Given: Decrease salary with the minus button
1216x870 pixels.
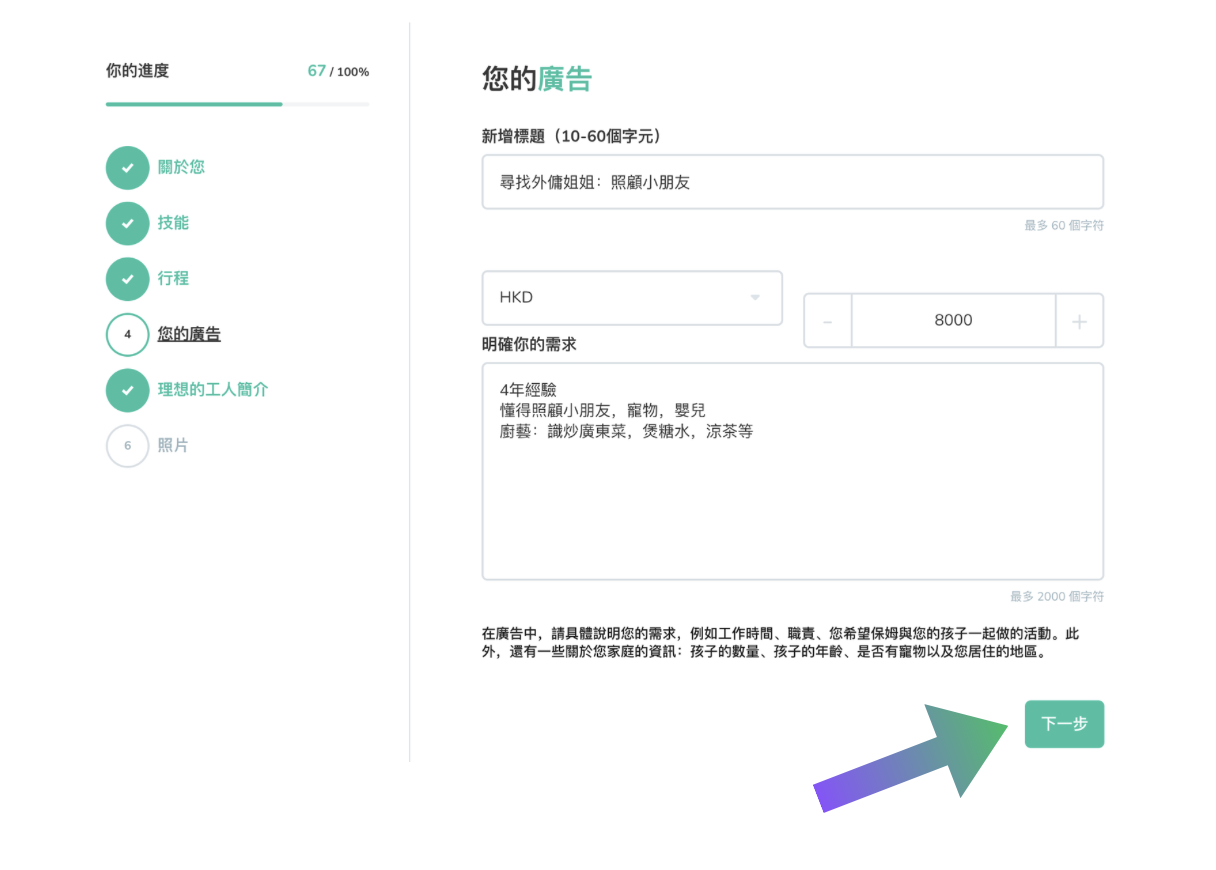Looking at the screenshot, I should click(828, 321).
